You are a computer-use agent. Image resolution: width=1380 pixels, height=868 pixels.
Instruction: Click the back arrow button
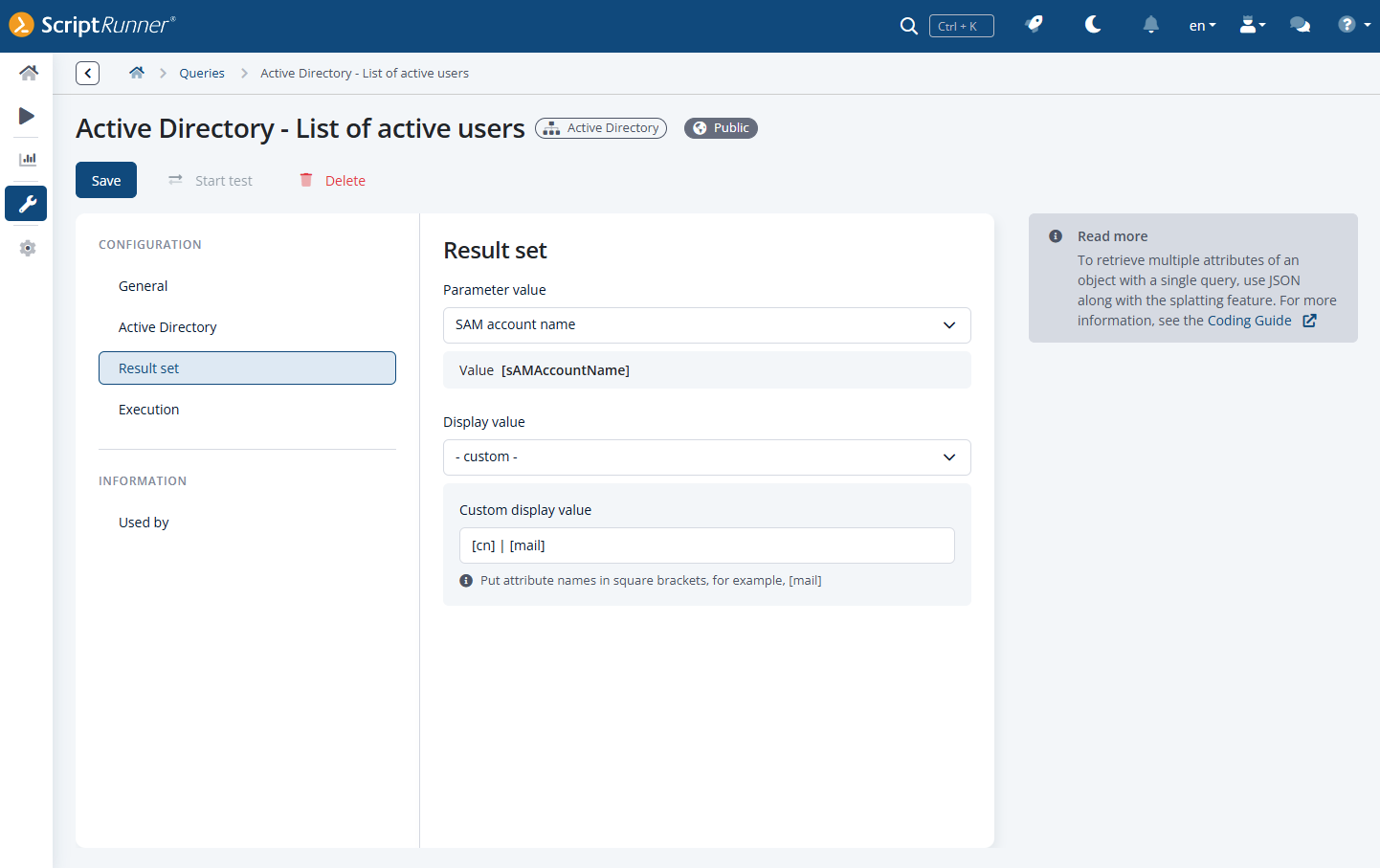(x=87, y=73)
